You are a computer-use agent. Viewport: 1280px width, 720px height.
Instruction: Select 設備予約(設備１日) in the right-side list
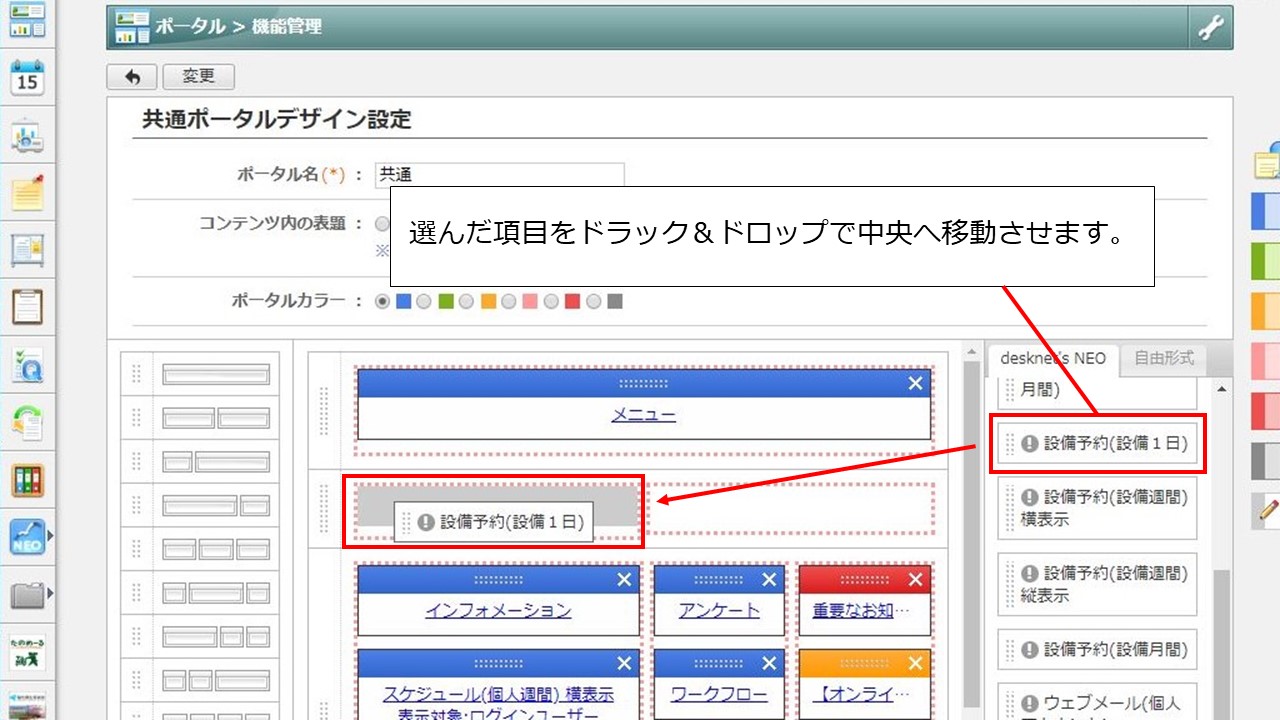point(1097,443)
